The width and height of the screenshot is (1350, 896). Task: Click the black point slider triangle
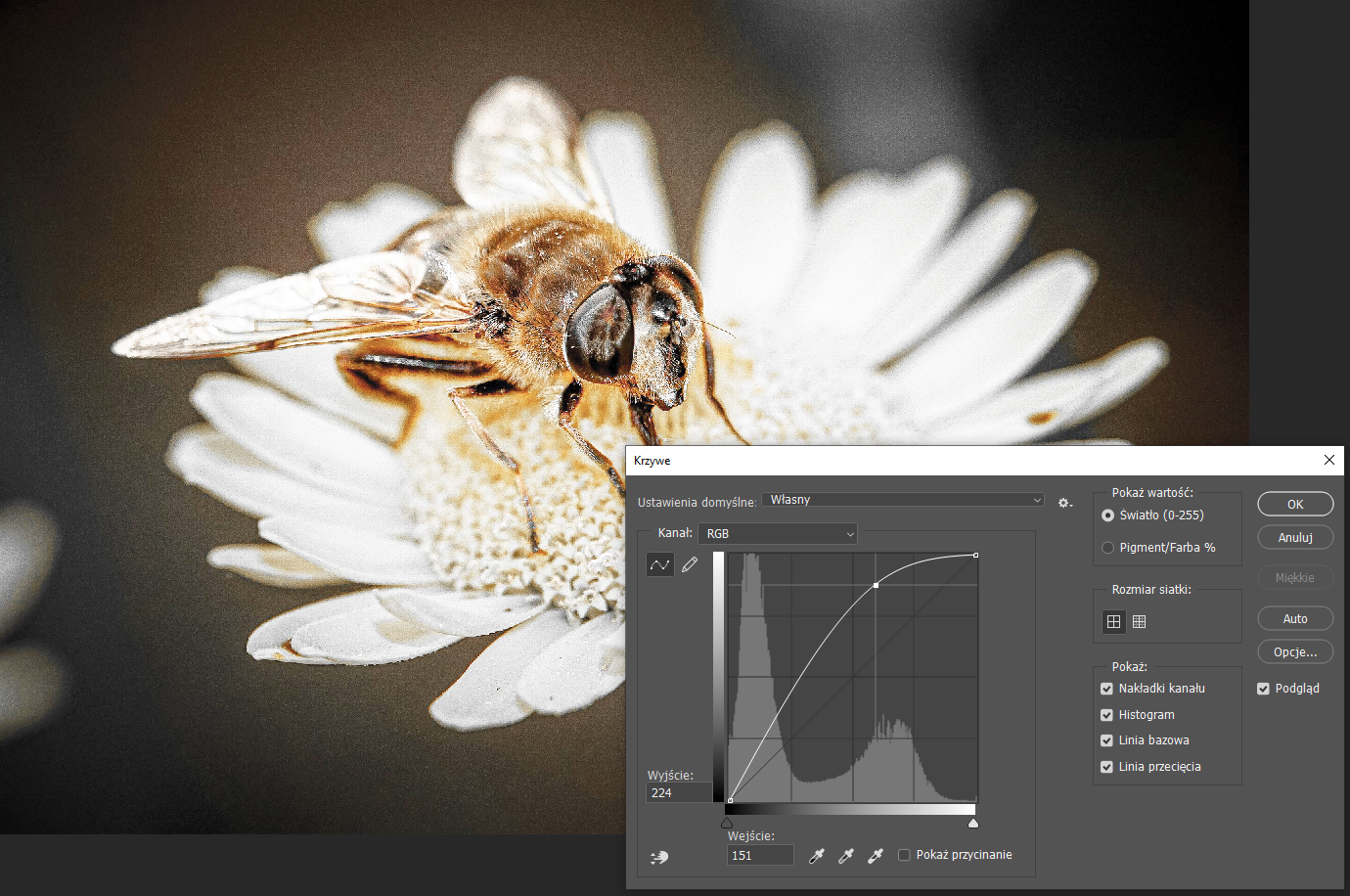[727, 823]
